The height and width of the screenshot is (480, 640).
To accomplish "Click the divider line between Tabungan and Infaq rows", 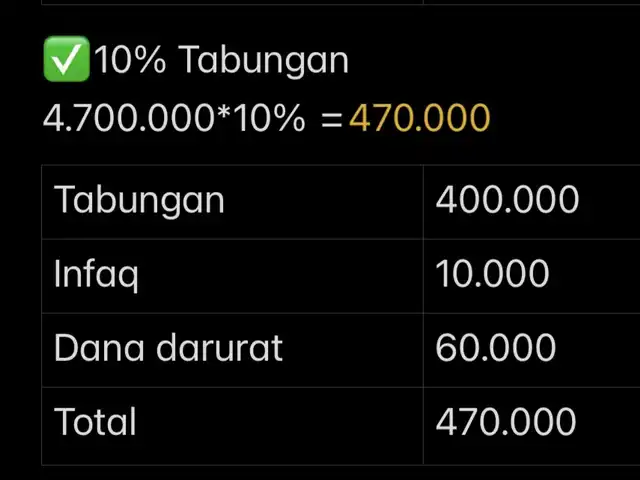I will [340, 239].
